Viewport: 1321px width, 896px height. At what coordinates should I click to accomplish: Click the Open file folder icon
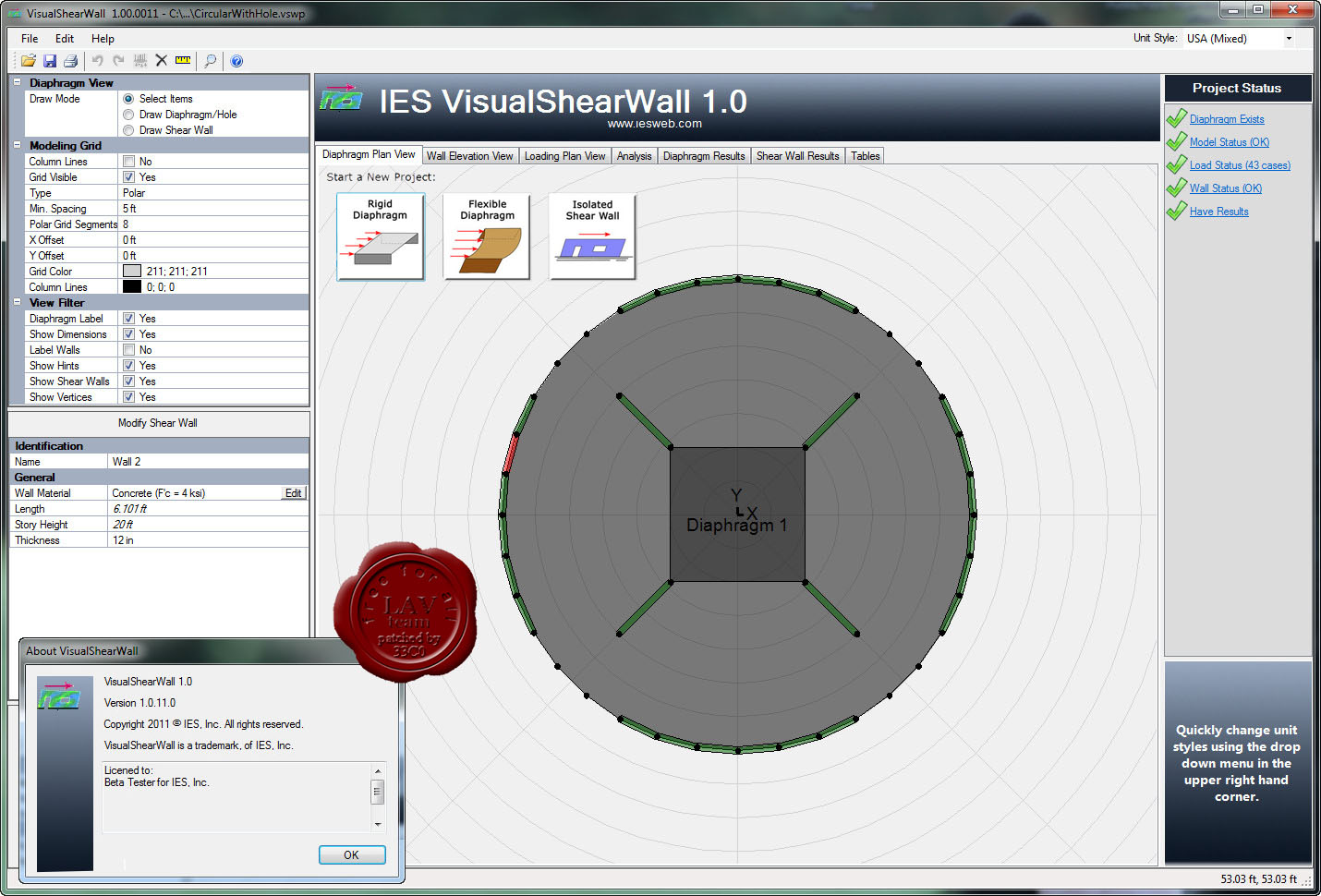tap(29, 61)
